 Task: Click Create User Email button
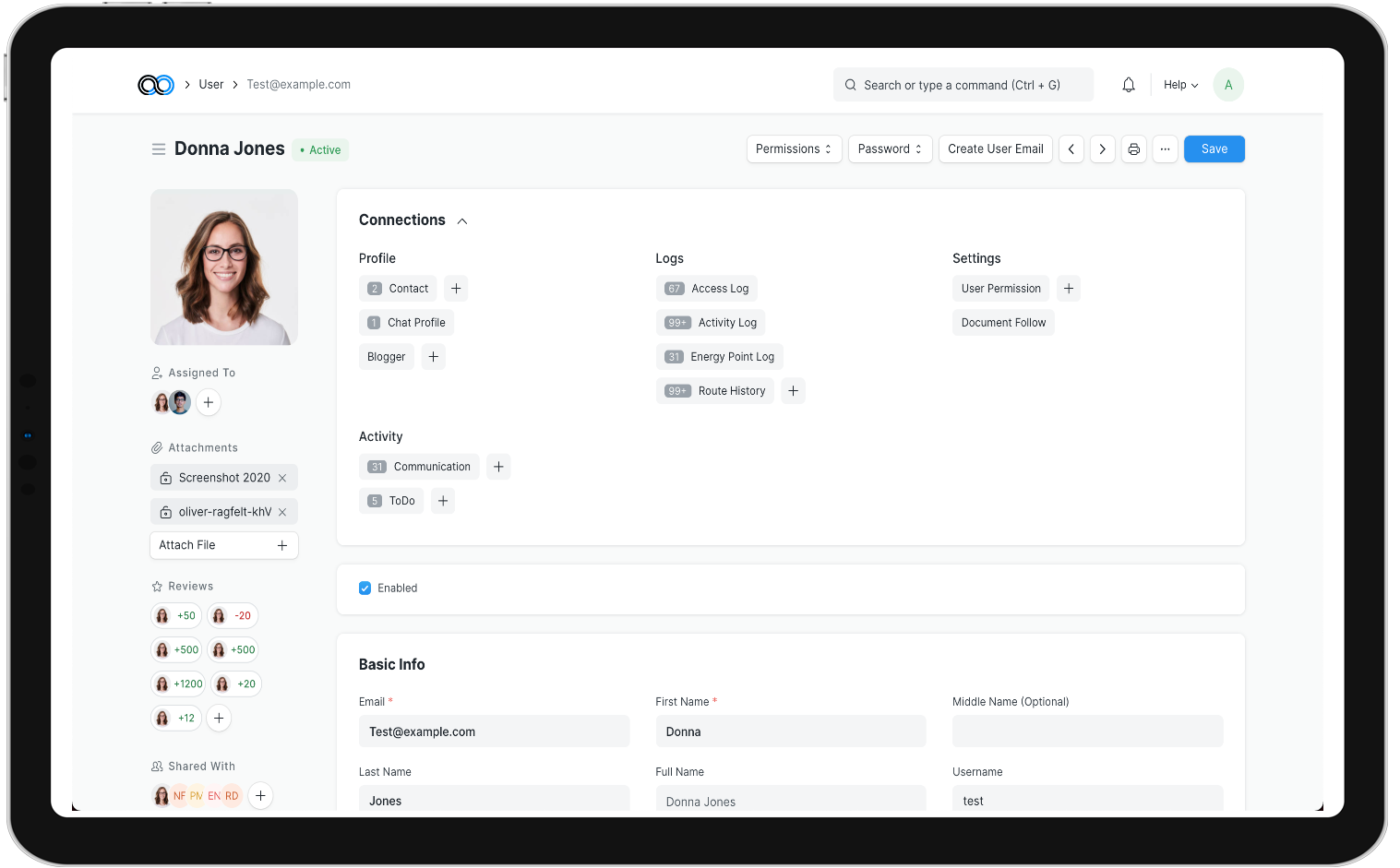pos(995,149)
